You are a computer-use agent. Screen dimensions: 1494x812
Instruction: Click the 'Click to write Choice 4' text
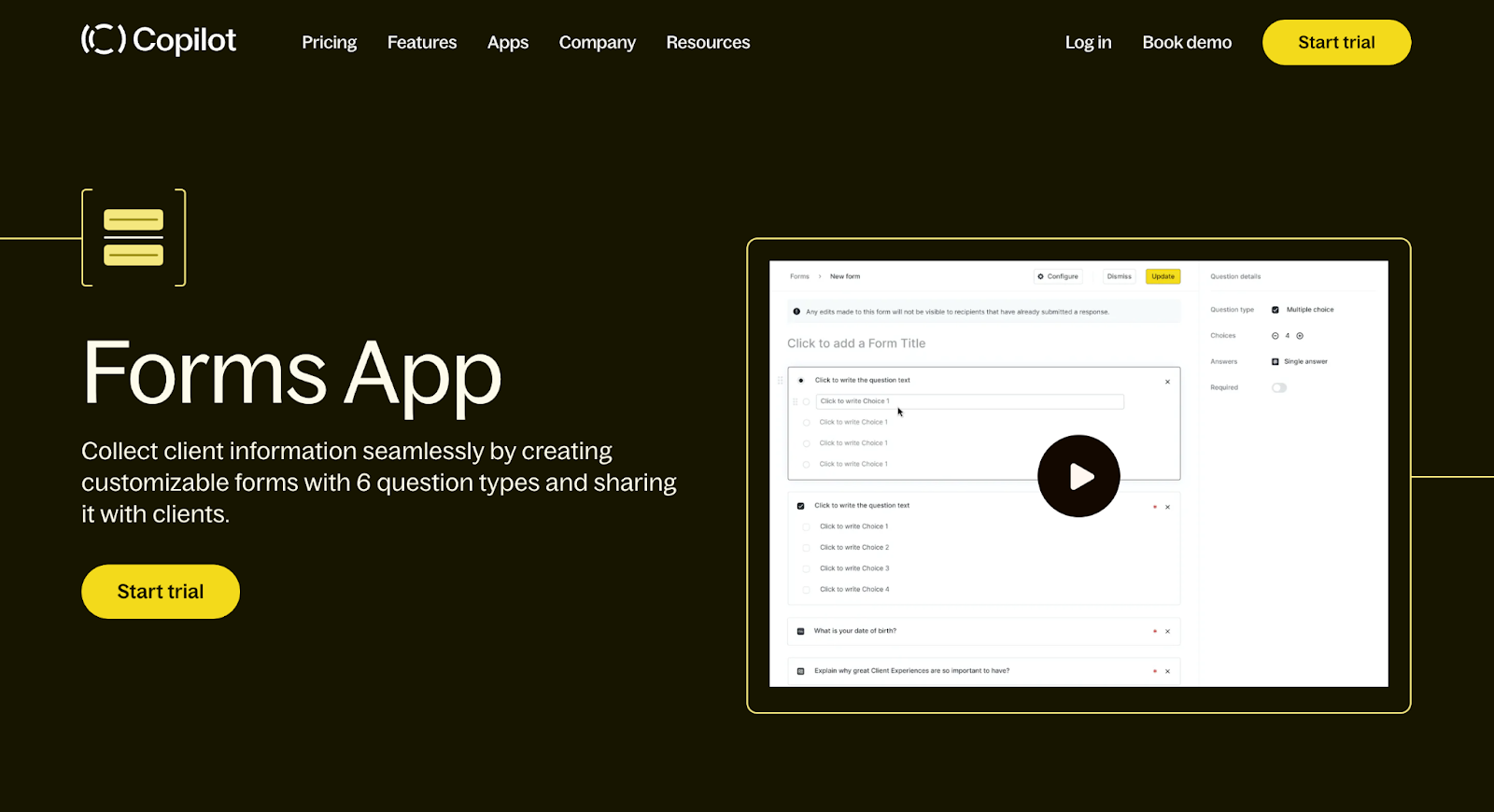[x=854, y=589]
